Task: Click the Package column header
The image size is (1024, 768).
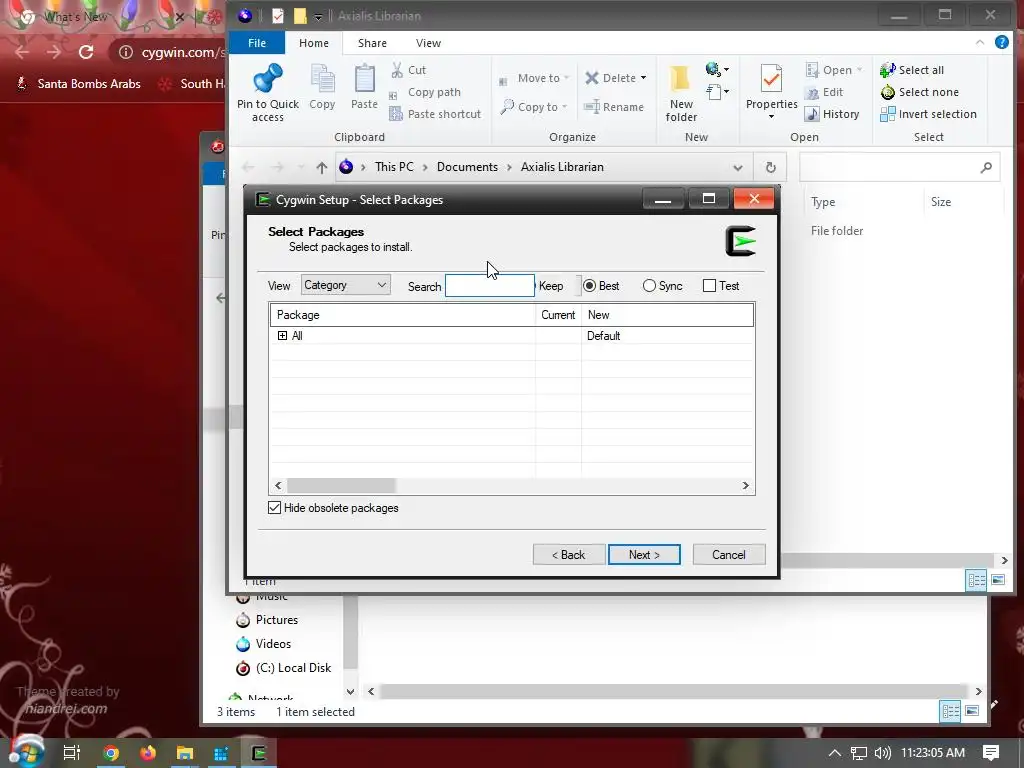Action: point(403,315)
